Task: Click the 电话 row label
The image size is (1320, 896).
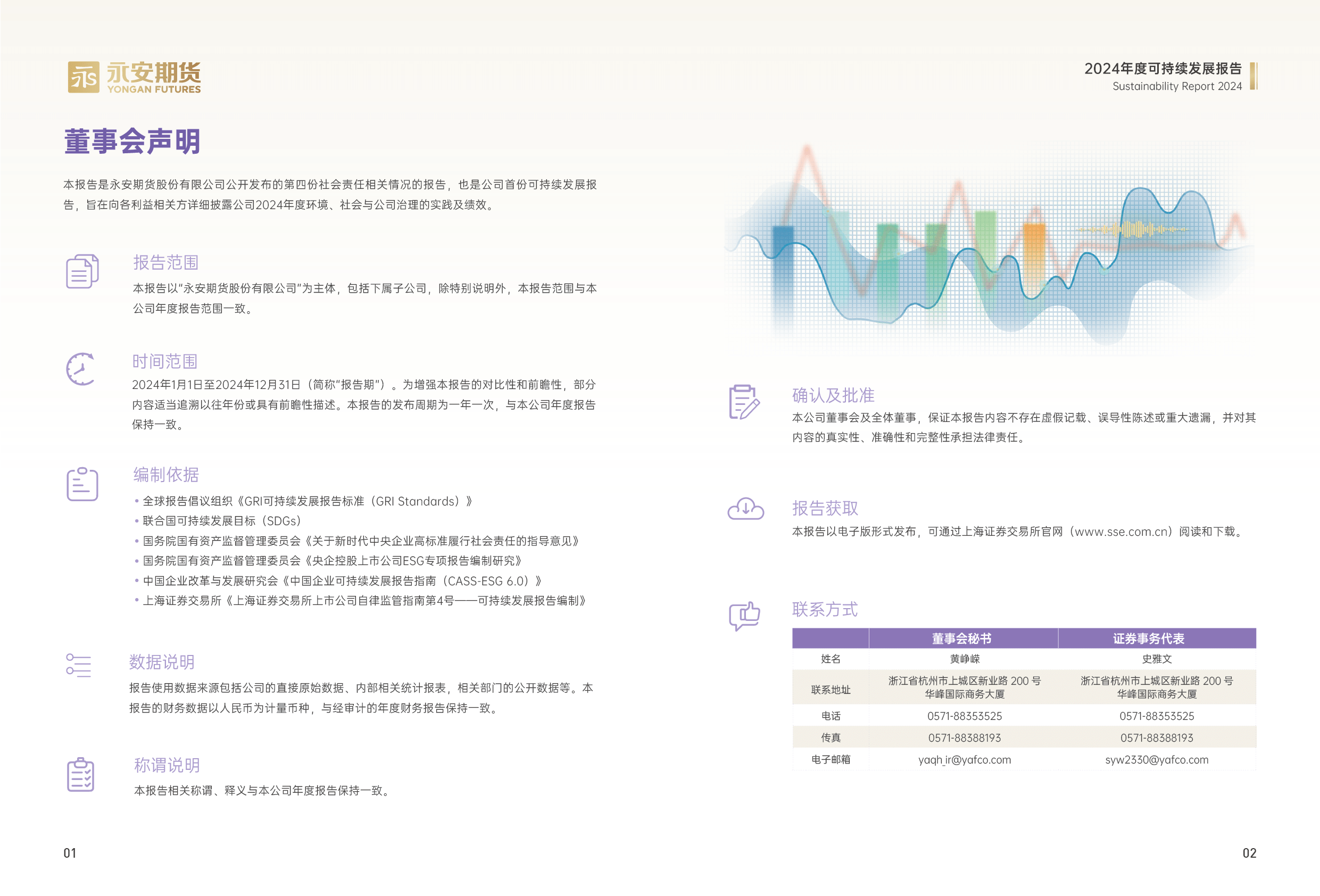Action: 831,716
